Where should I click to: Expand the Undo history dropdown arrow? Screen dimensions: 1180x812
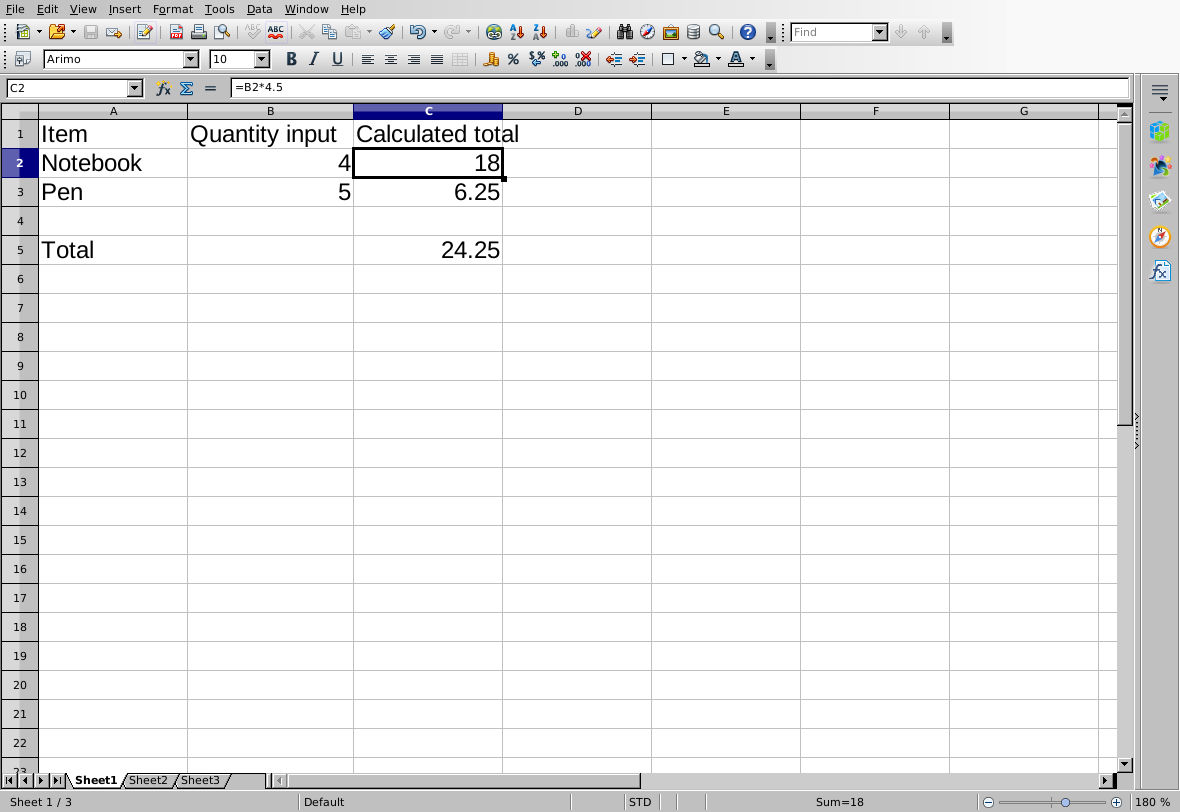click(x=434, y=32)
